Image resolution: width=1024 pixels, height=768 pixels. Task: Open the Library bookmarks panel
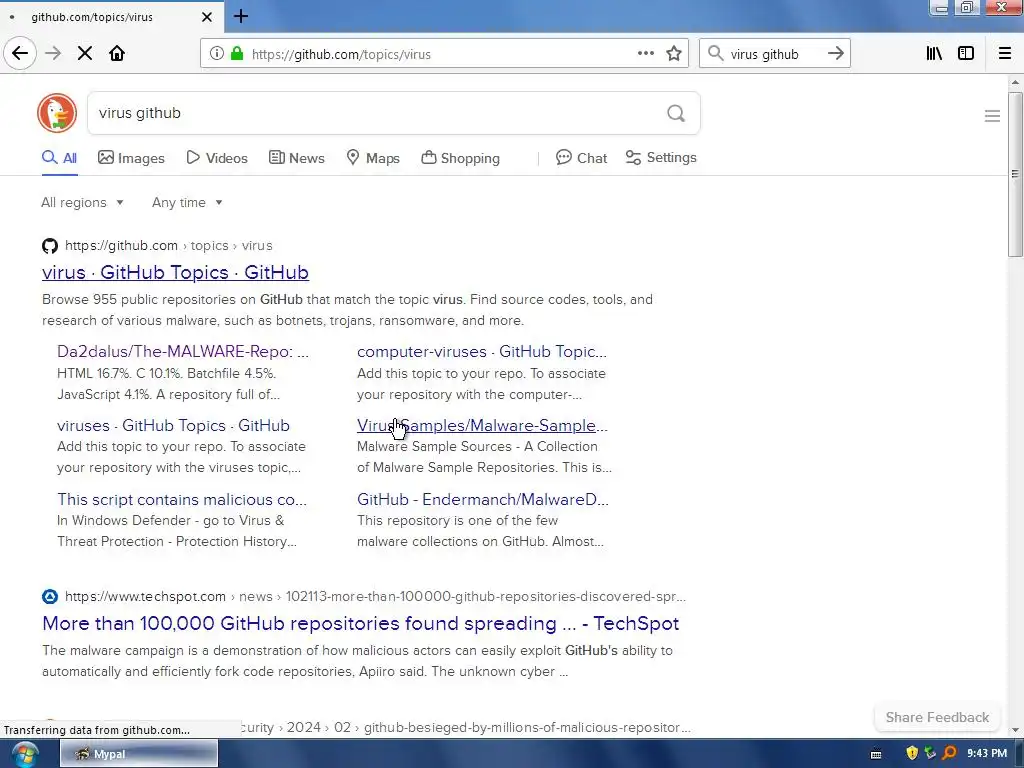click(x=934, y=54)
